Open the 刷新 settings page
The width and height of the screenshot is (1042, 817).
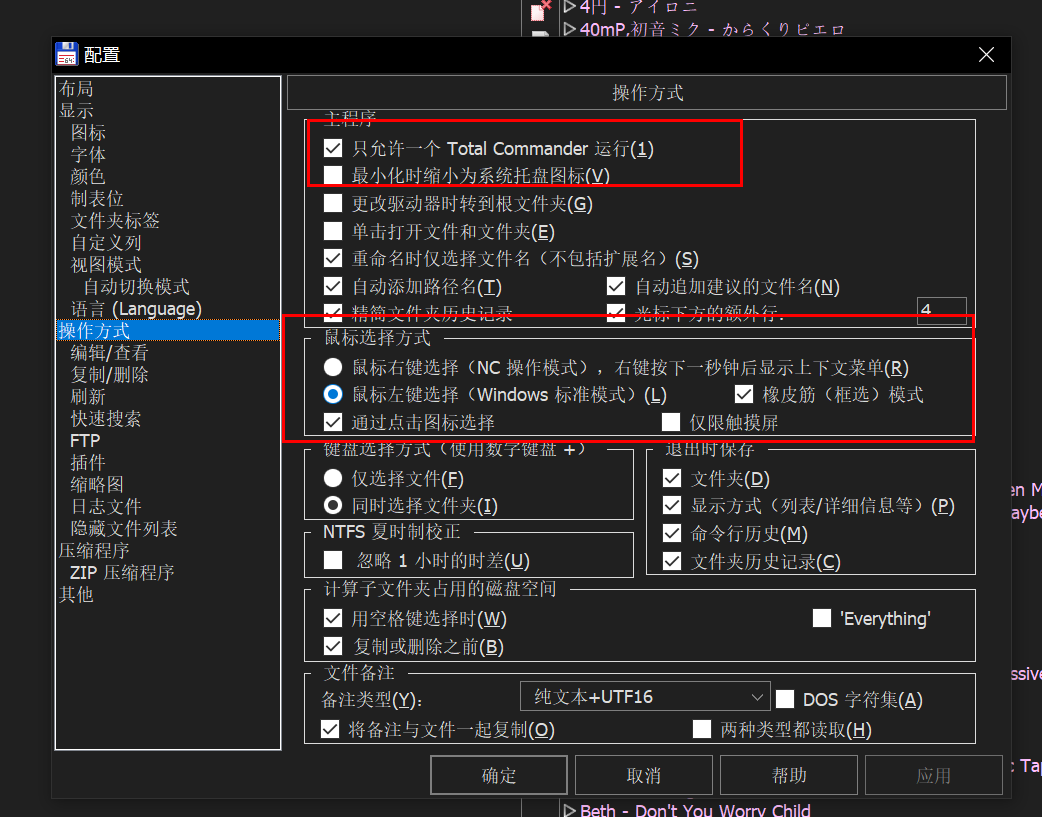88,396
